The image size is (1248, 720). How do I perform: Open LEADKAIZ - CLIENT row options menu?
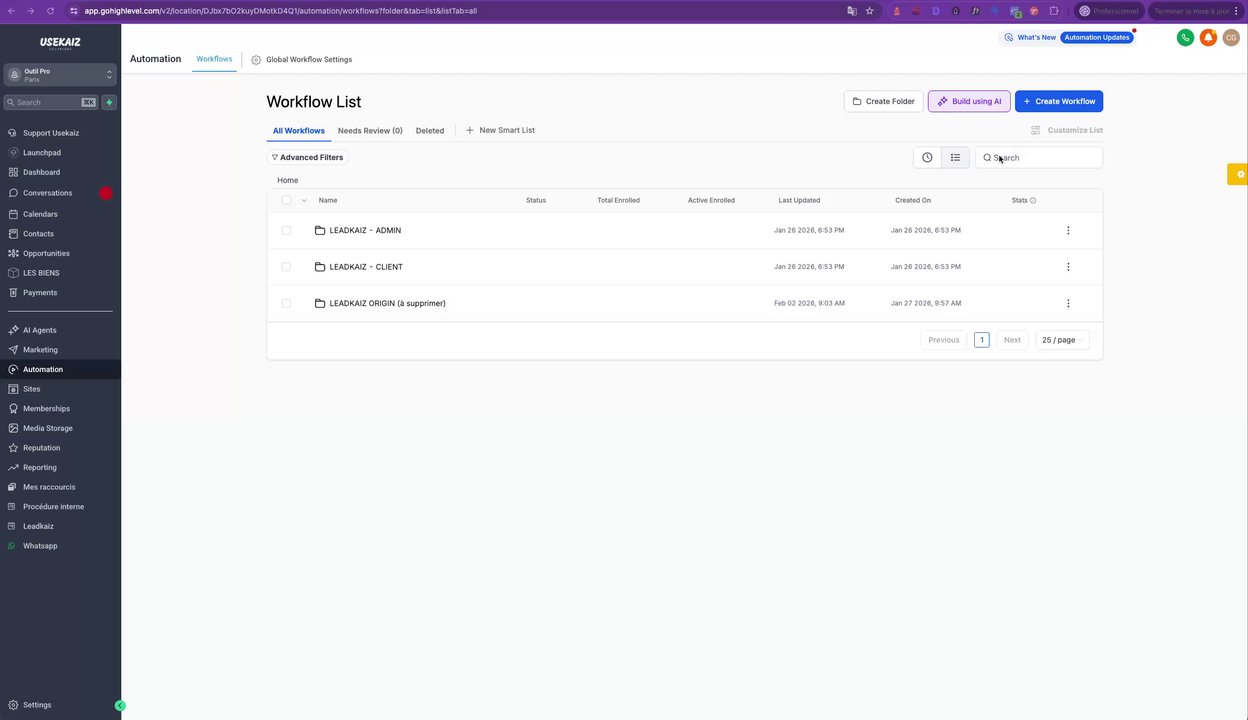(1068, 267)
